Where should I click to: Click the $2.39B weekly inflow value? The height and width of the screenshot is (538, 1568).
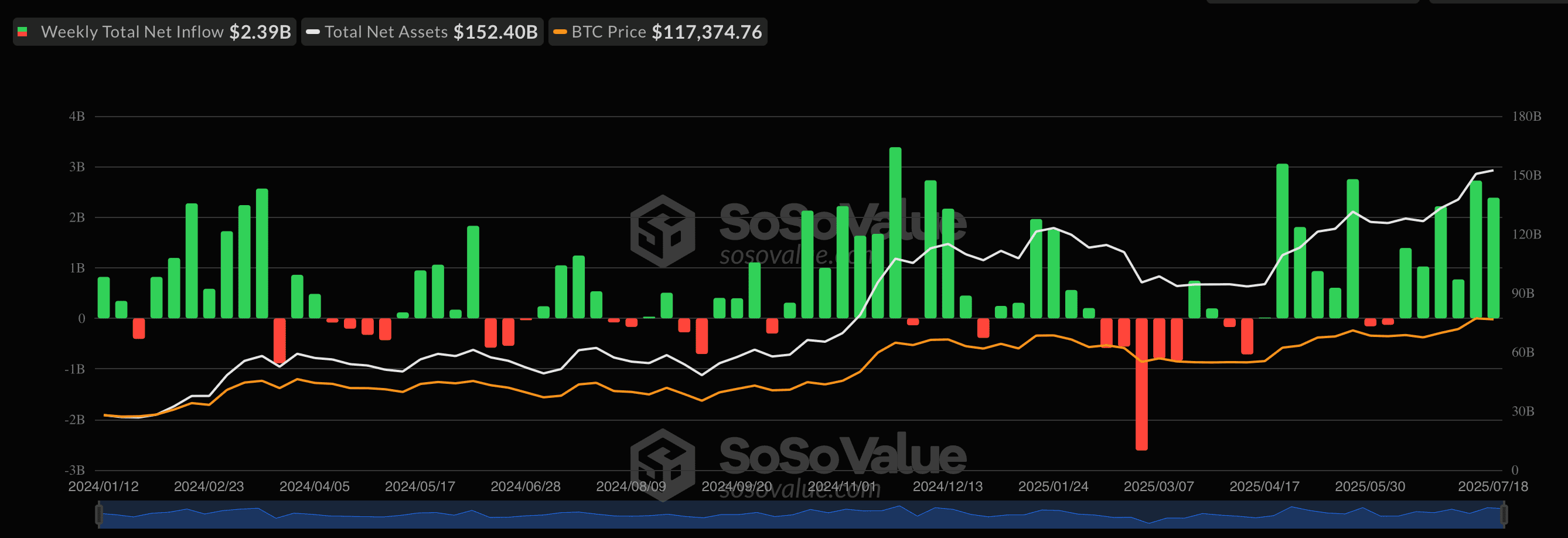(x=260, y=32)
